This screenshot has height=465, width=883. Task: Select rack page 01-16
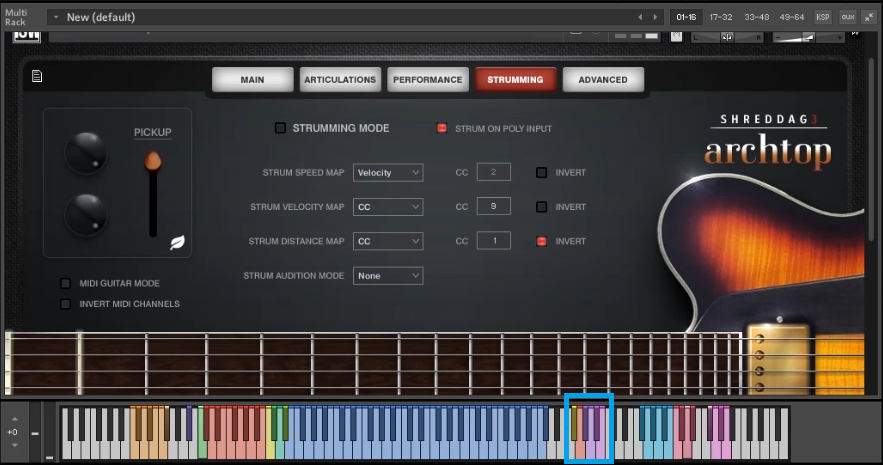pyautogui.click(x=686, y=17)
